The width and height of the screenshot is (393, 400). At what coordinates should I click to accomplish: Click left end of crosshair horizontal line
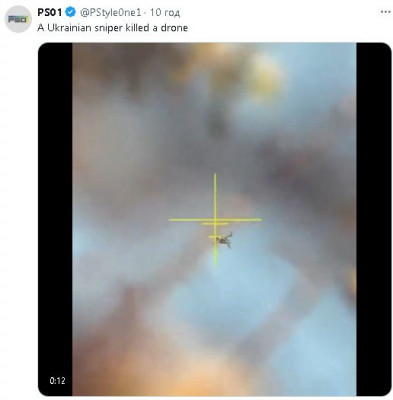pos(171,220)
